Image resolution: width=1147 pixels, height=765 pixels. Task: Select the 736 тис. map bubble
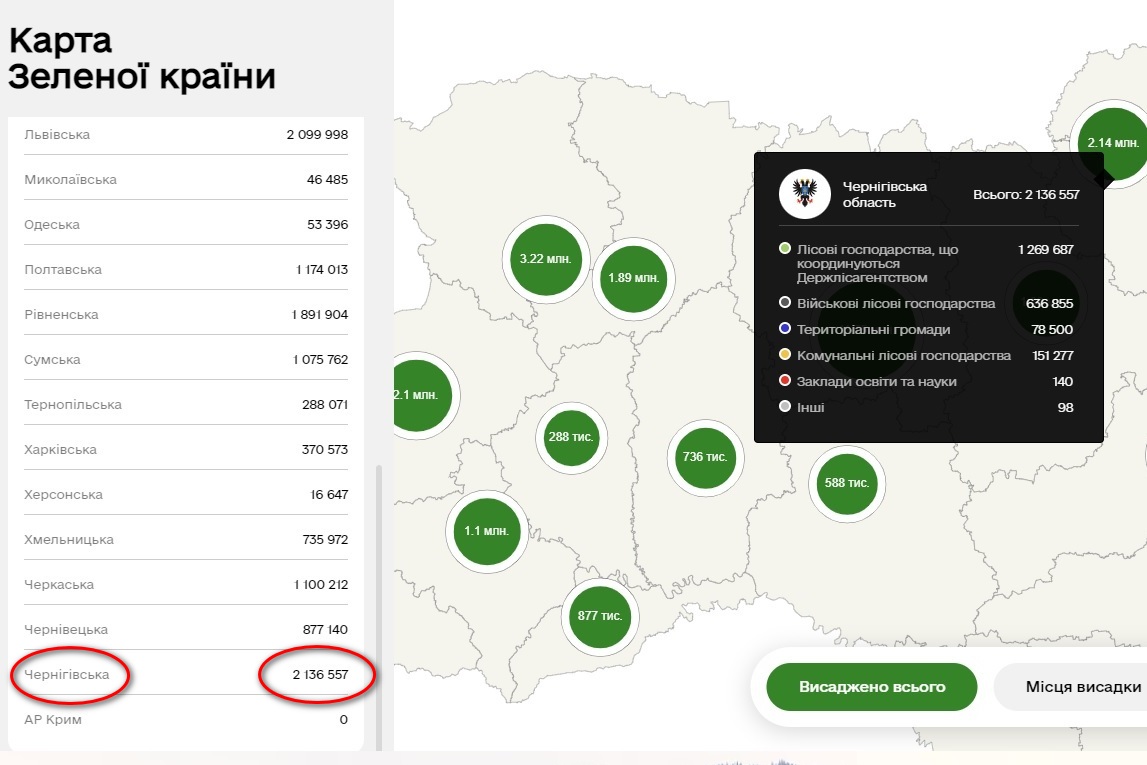pos(706,457)
